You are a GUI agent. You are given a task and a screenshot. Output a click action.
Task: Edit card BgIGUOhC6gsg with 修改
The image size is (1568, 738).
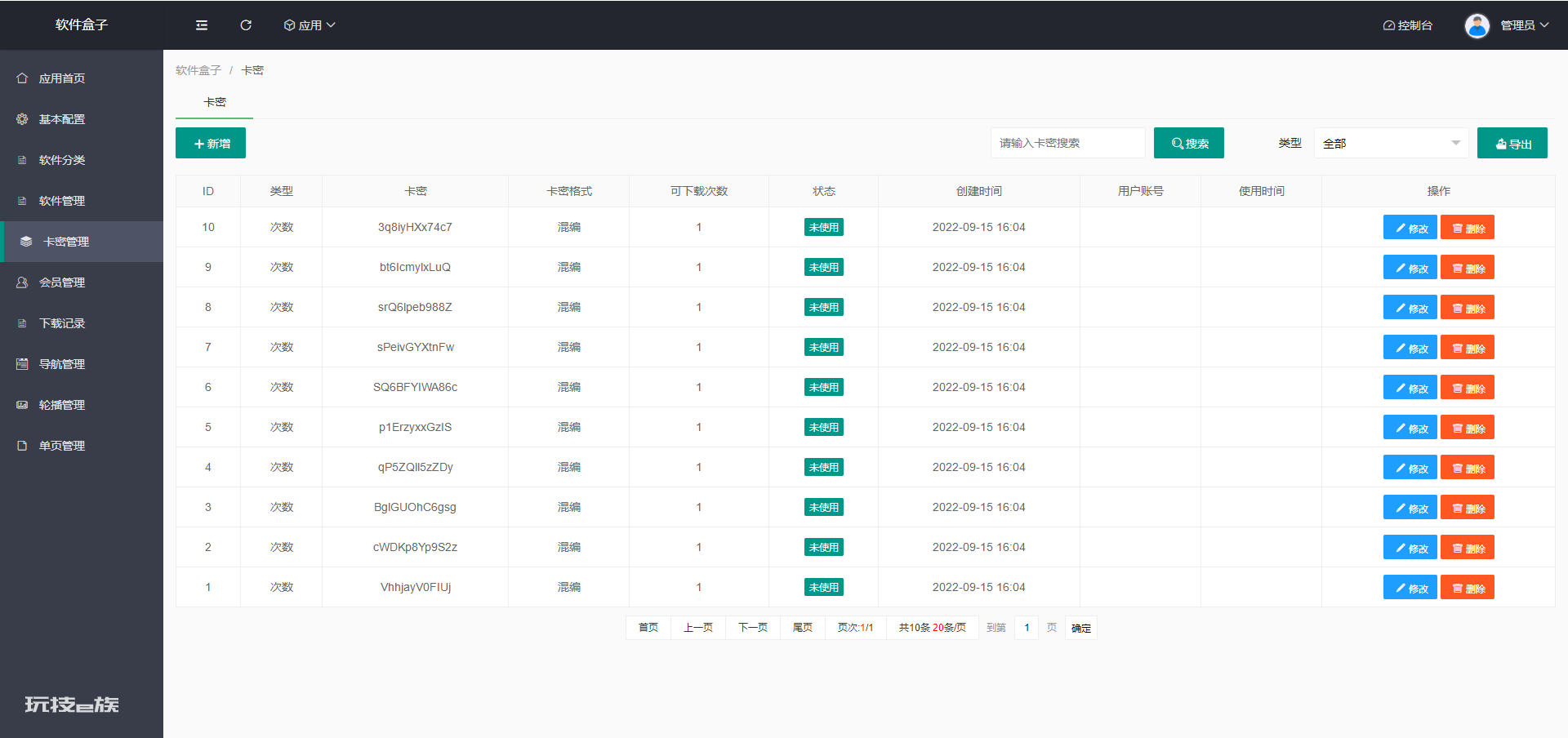(1410, 507)
